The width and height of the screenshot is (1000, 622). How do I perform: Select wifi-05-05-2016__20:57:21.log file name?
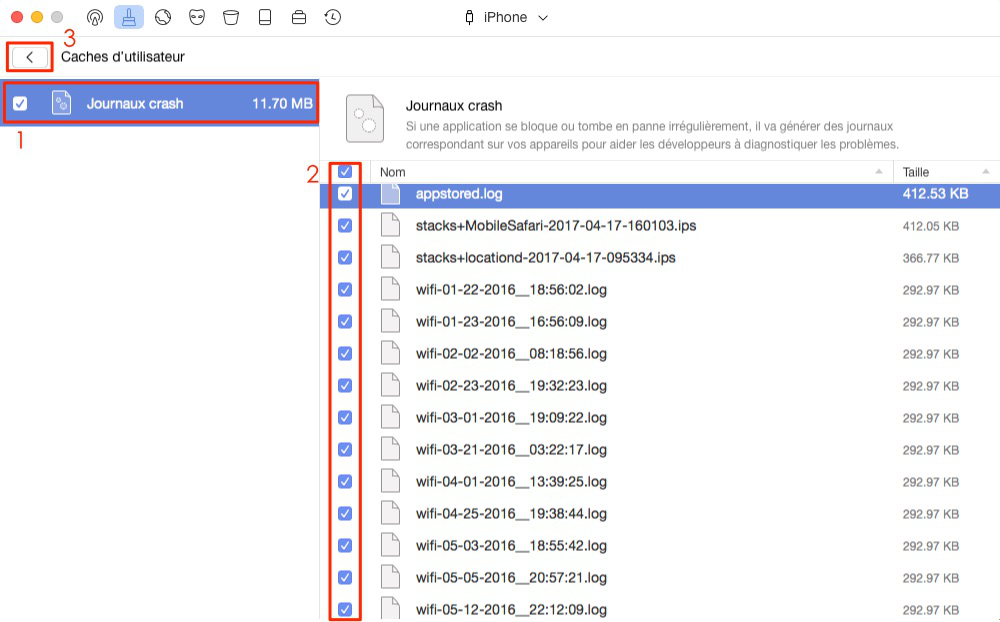[x=511, y=577]
